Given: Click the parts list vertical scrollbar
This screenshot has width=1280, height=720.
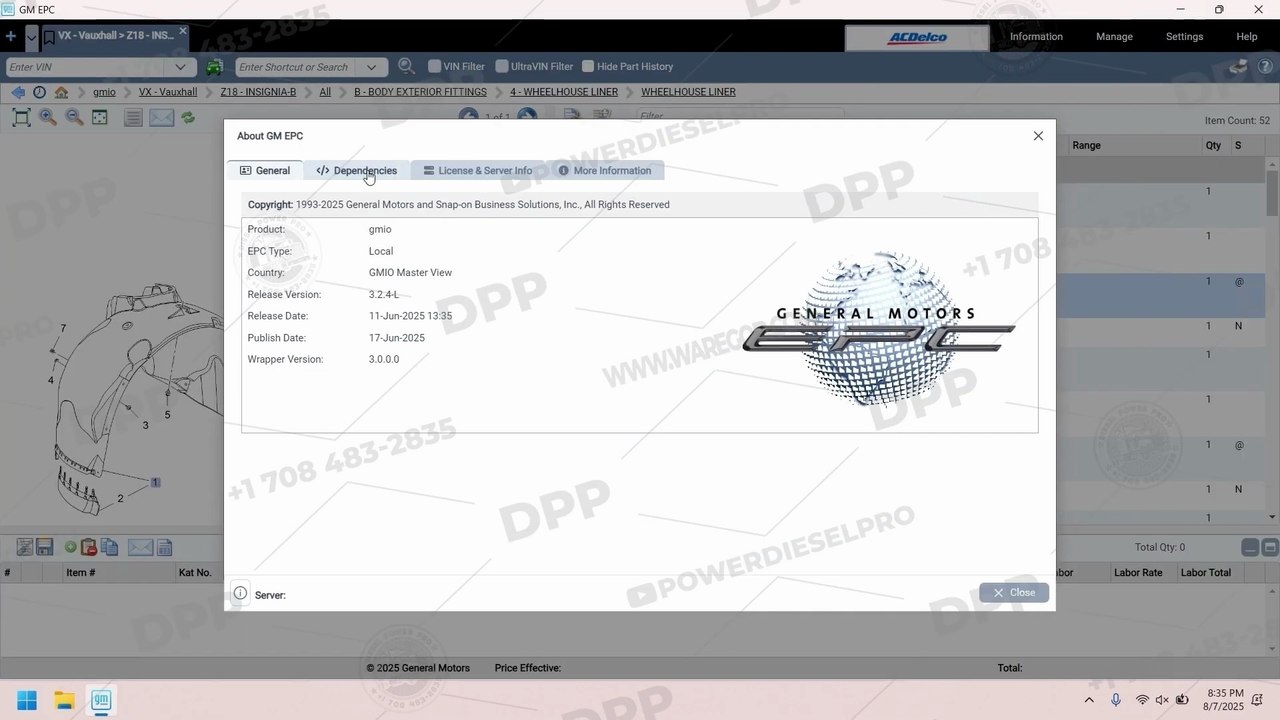Looking at the screenshot, I should click(1272, 193).
